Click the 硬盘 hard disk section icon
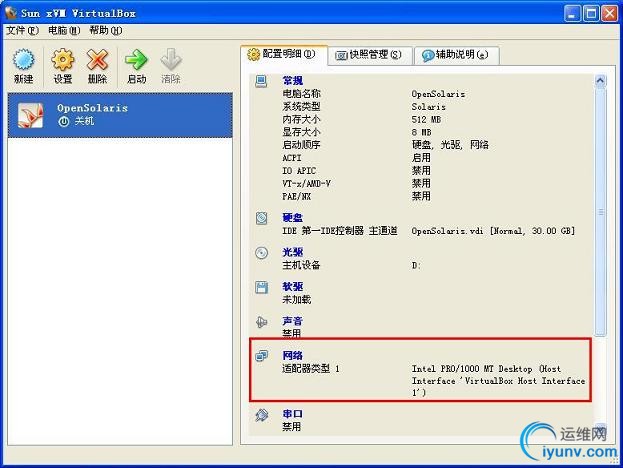 coord(261,218)
